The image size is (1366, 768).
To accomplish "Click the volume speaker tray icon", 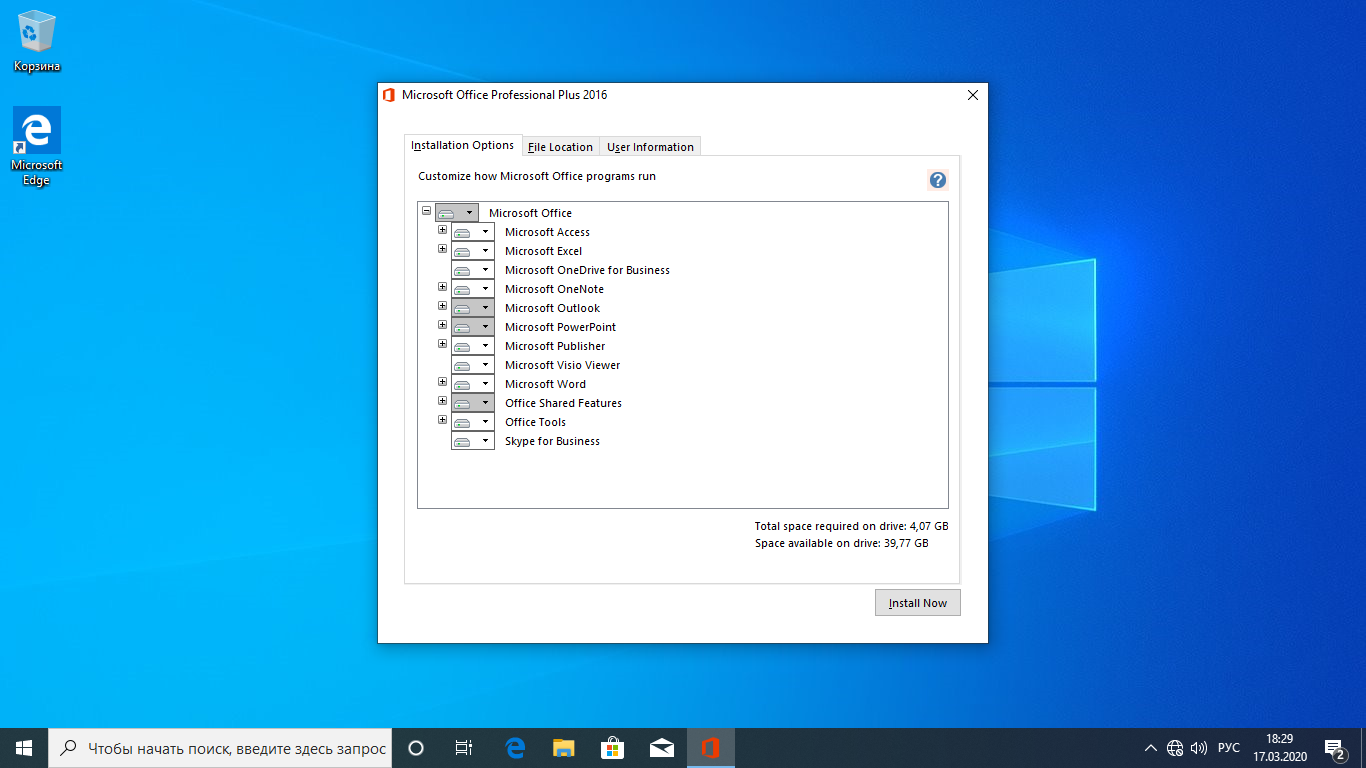I will (1199, 748).
